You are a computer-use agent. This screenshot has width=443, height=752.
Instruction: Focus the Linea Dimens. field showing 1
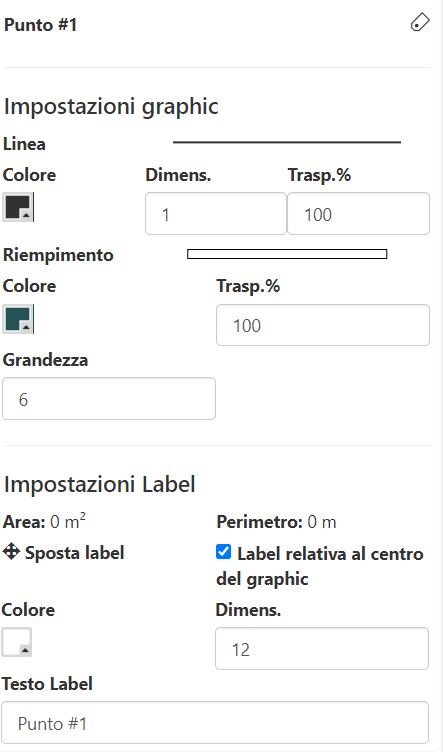216,214
